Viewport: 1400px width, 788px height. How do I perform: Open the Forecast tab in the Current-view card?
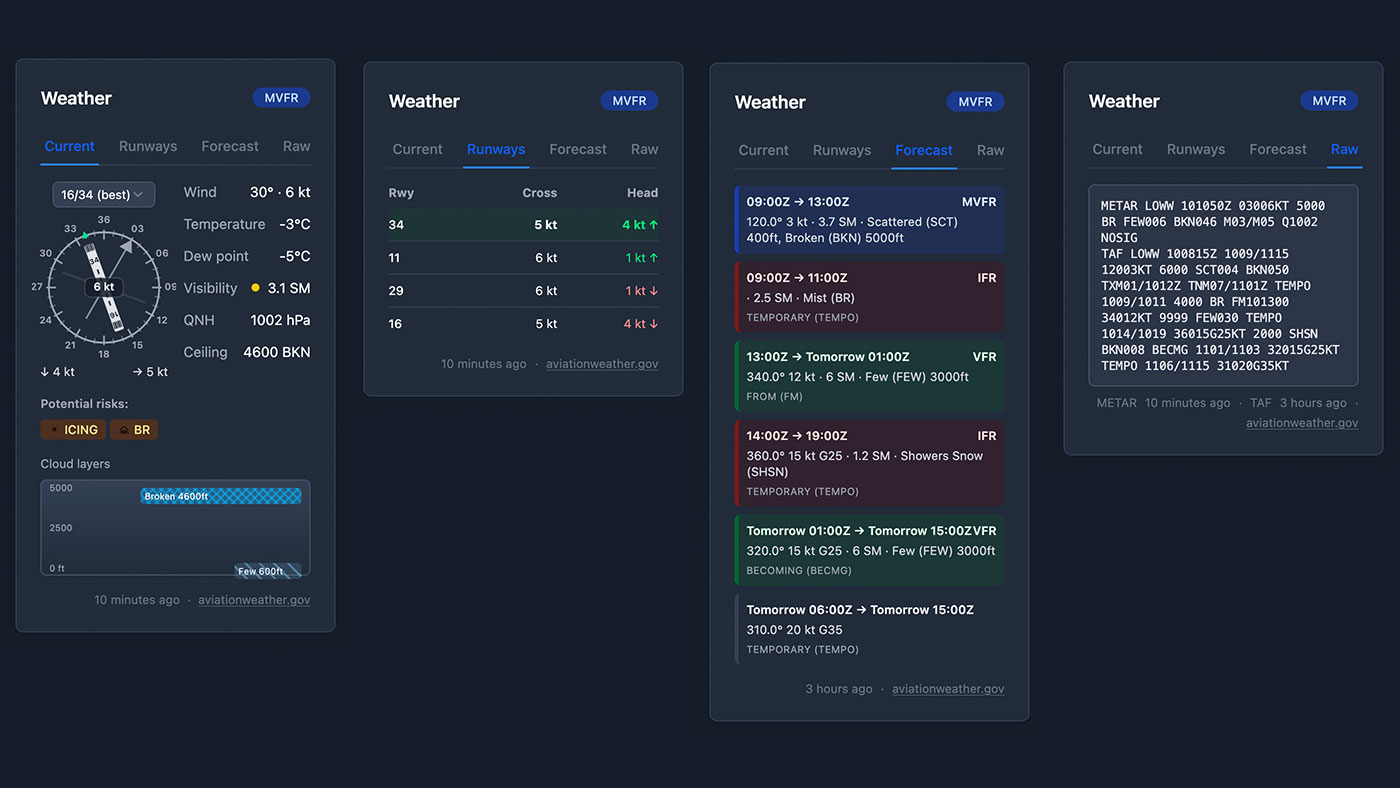[230, 146]
